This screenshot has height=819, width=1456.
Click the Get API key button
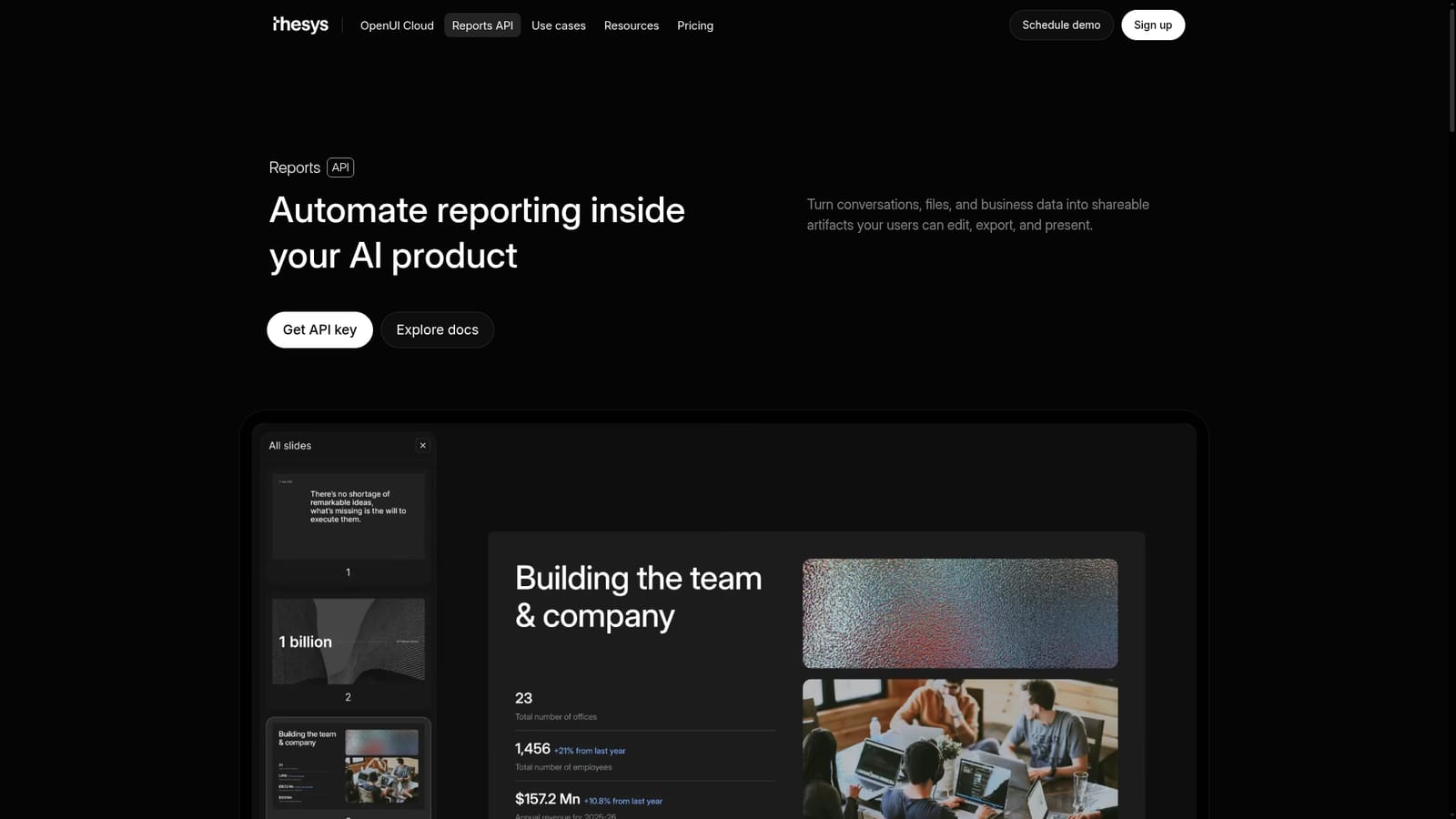click(x=319, y=329)
